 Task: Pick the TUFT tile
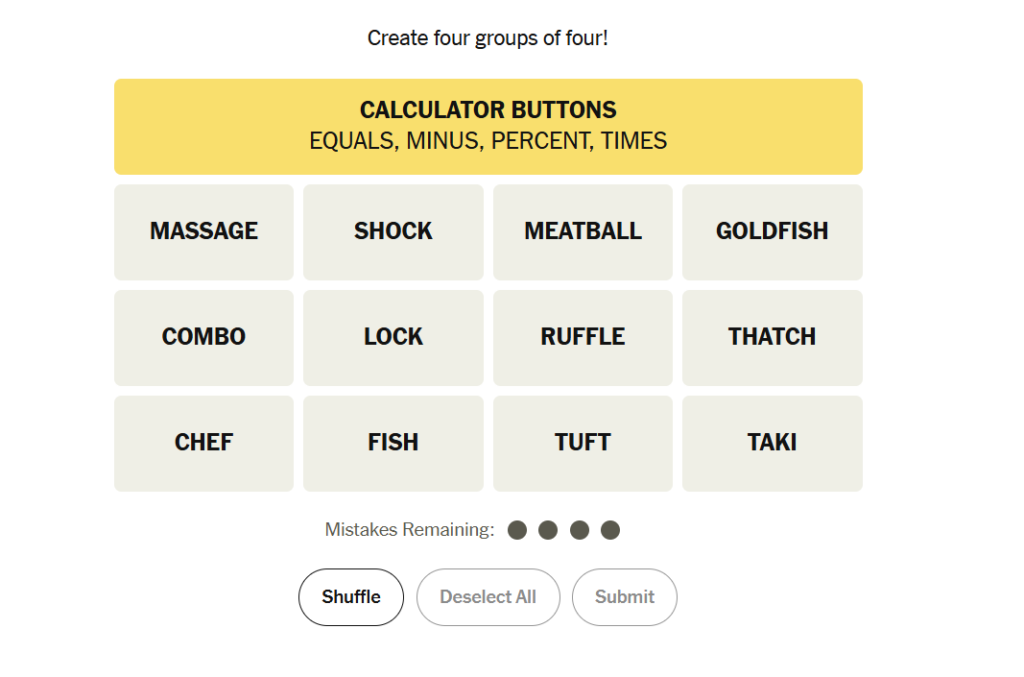[x=583, y=443]
